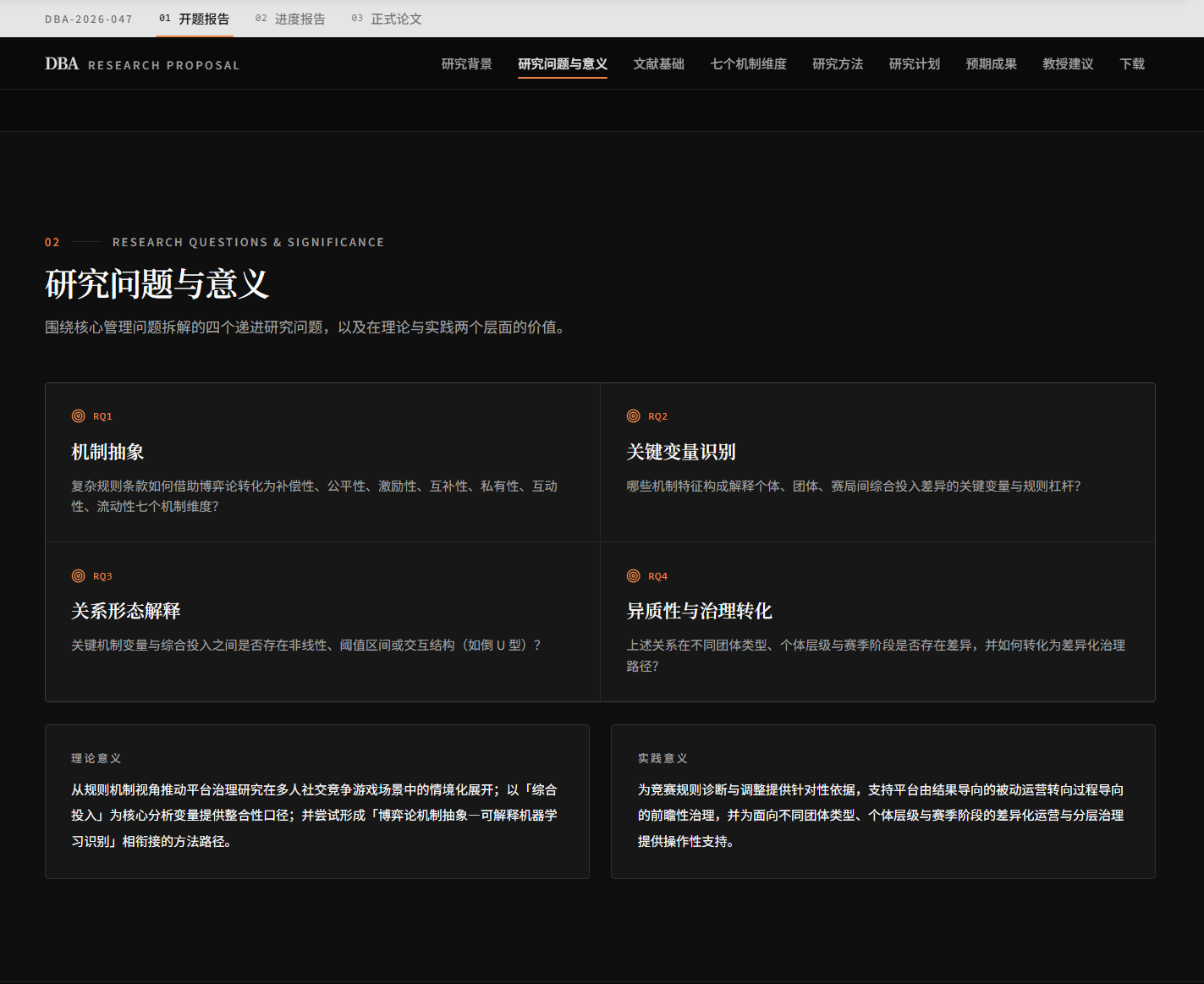
Task: Click the RESEARCH QUESTIONS & SIGNIFICANCE label
Action: 249,243
